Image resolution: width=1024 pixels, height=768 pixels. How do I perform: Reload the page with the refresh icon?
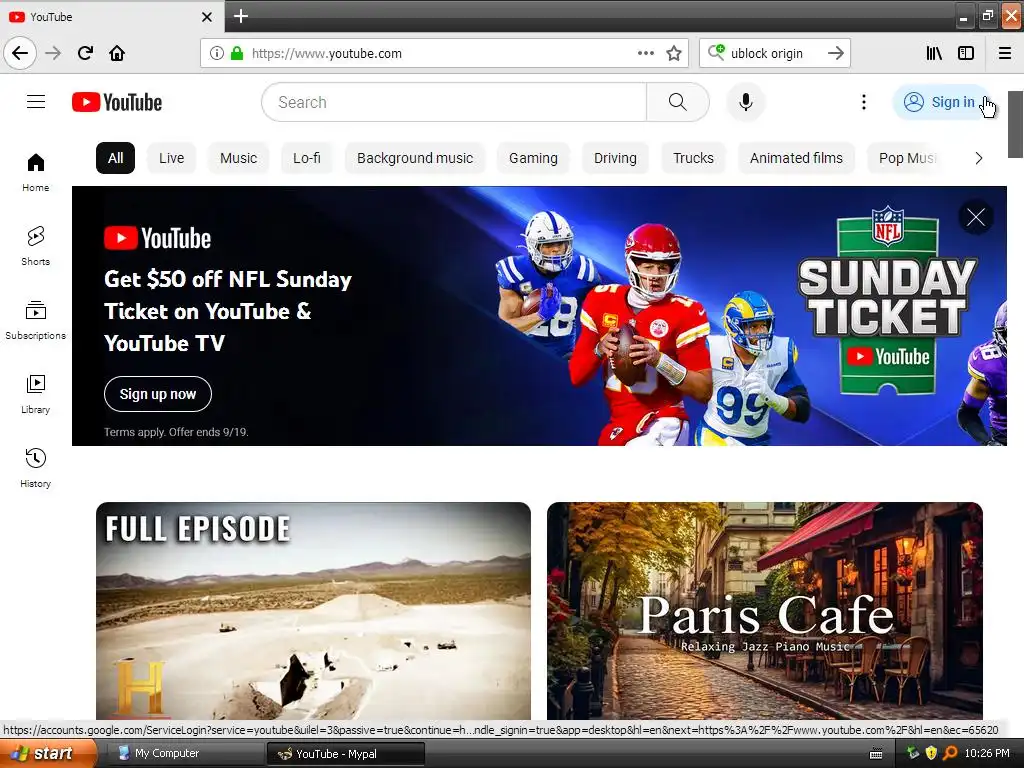click(x=85, y=53)
